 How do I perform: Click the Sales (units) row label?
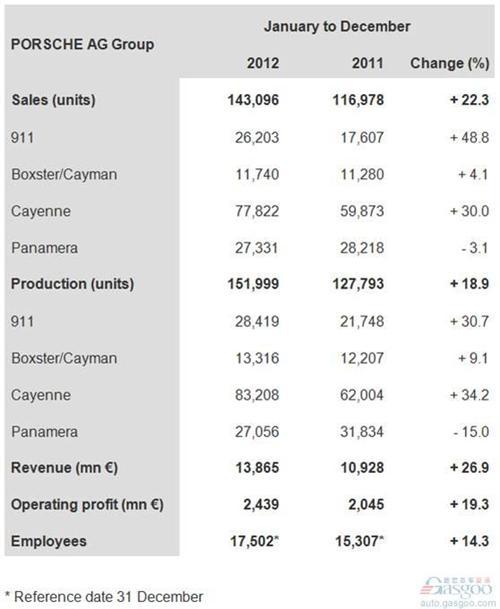[54, 100]
